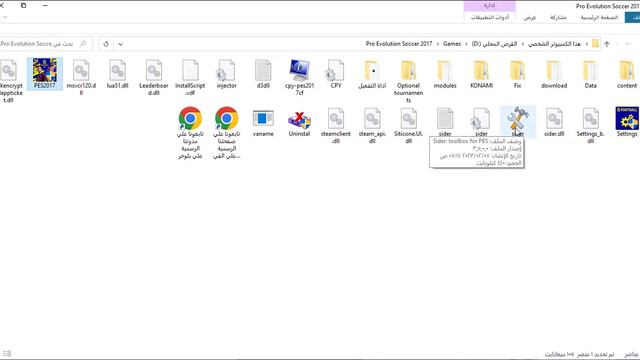Select the PES2017 game executable icon
This screenshot has height=360, width=640.
44,73
